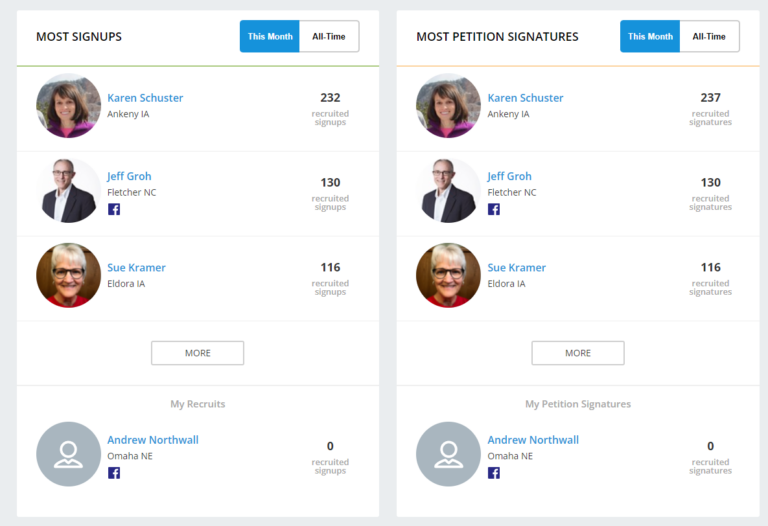Switch Most Signups to All-Time
The width and height of the screenshot is (768, 526).
[328, 36]
